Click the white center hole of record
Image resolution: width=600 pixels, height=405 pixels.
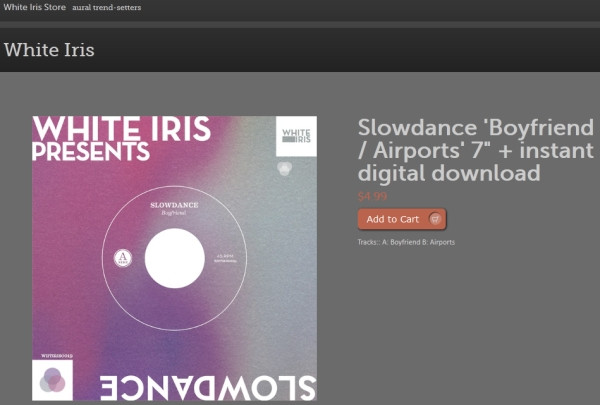tap(174, 258)
